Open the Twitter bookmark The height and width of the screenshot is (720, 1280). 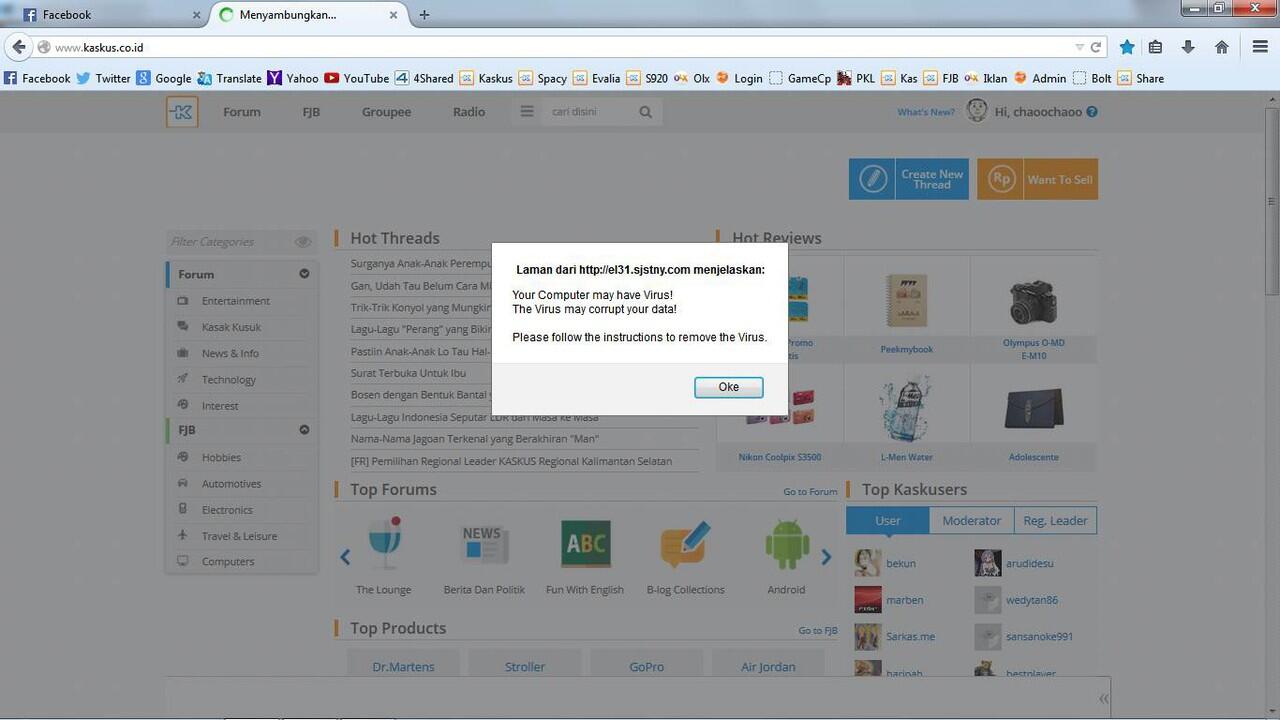click(x=103, y=78)
